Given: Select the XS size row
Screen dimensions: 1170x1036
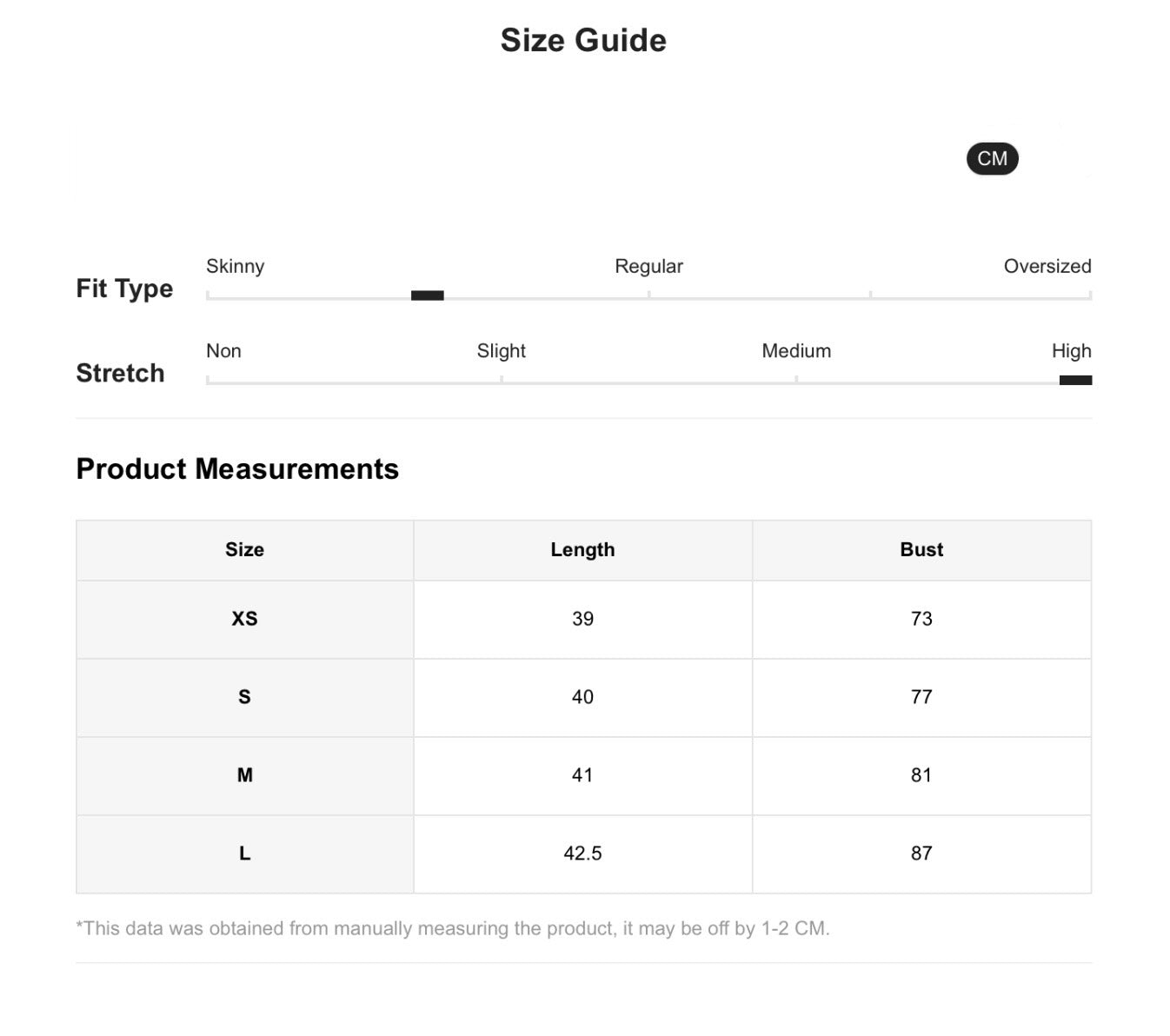Looking at the screenshot, I should coord(244,619).
